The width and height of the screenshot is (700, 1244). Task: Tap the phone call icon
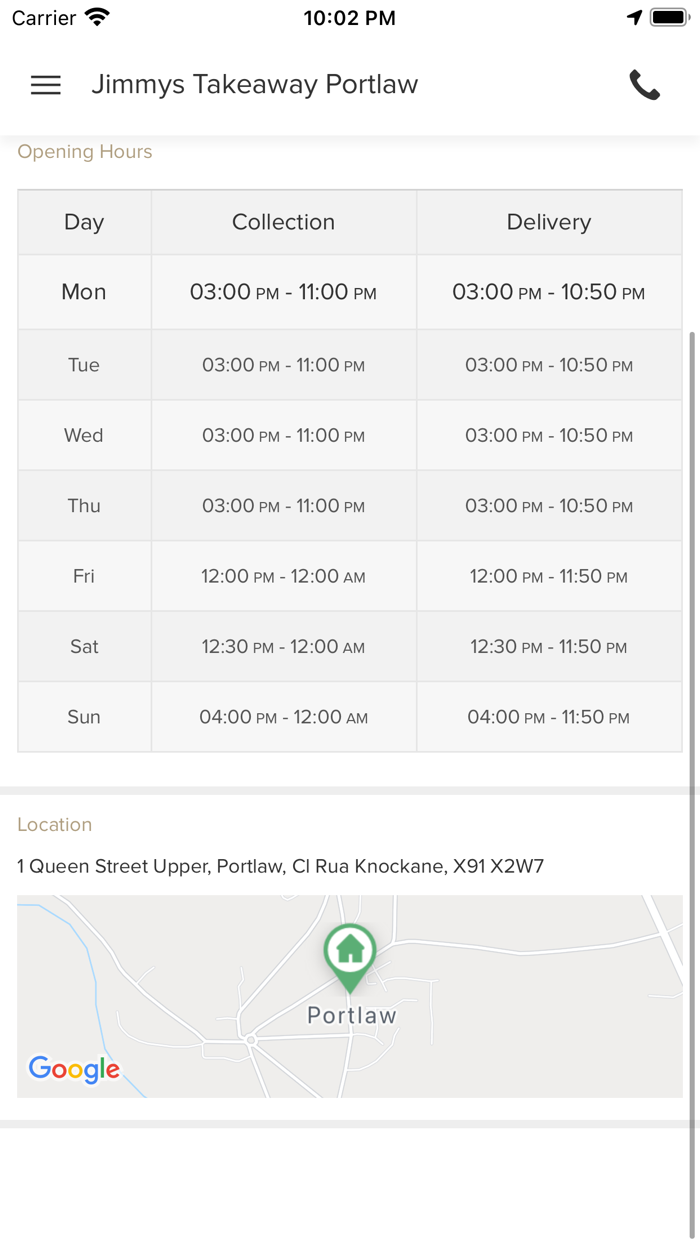644,85
